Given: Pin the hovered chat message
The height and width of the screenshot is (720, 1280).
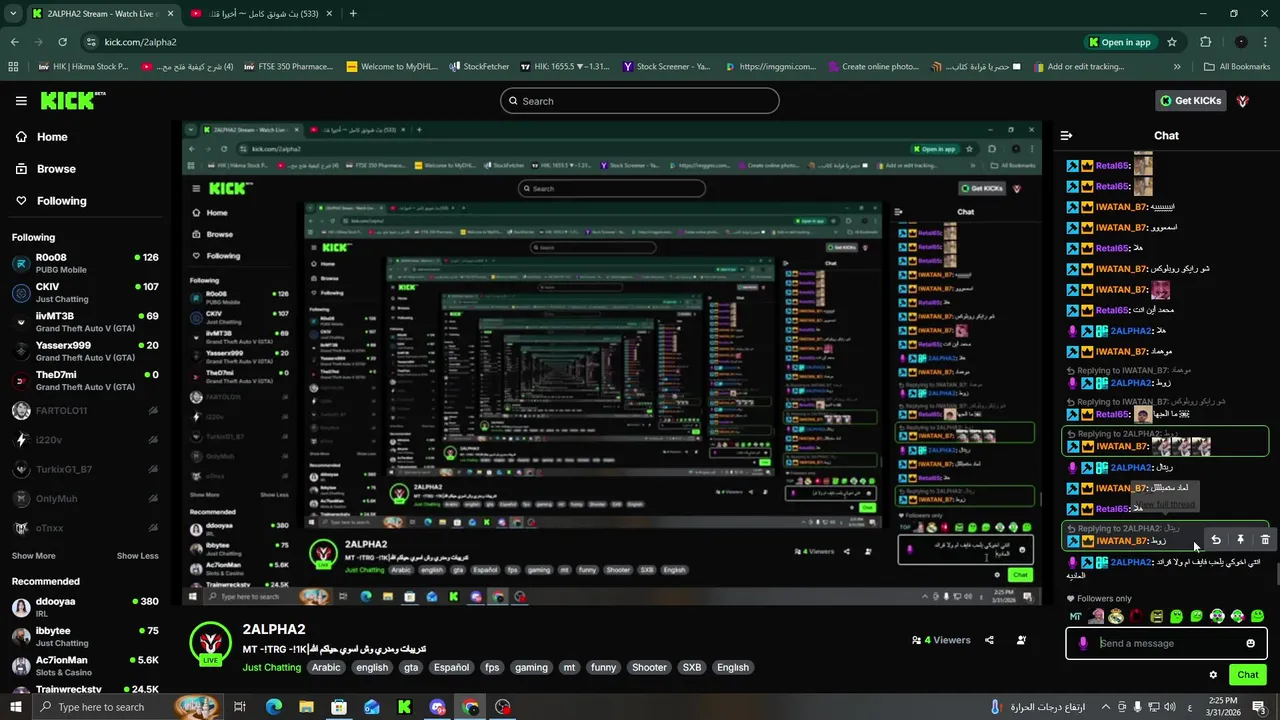Looking at the screenshot, I should pos(1240,540).
